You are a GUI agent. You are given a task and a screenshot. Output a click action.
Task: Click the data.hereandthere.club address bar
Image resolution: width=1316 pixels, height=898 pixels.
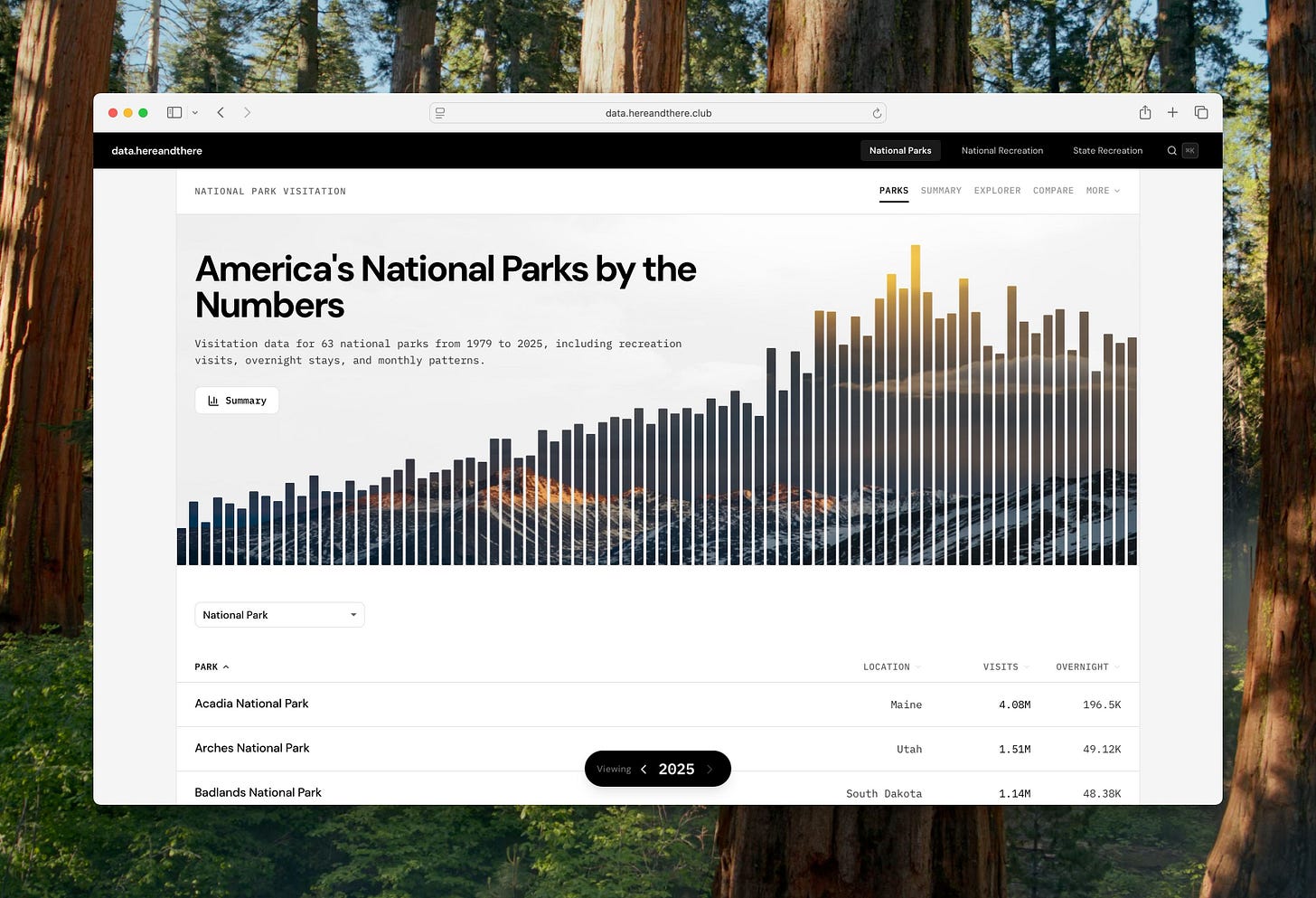(x=658, y=113)
